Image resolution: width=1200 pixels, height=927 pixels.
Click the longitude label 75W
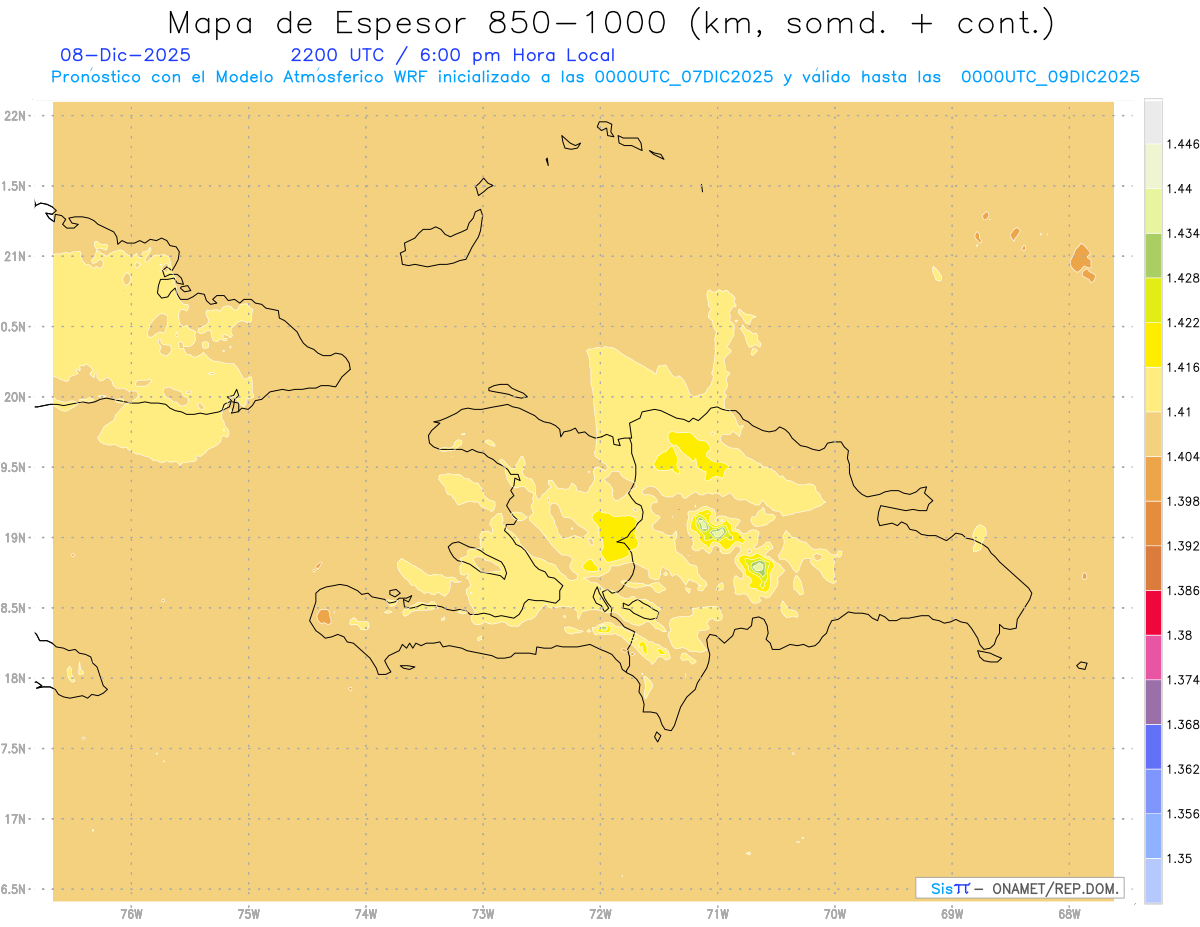[x=249, y=913]
